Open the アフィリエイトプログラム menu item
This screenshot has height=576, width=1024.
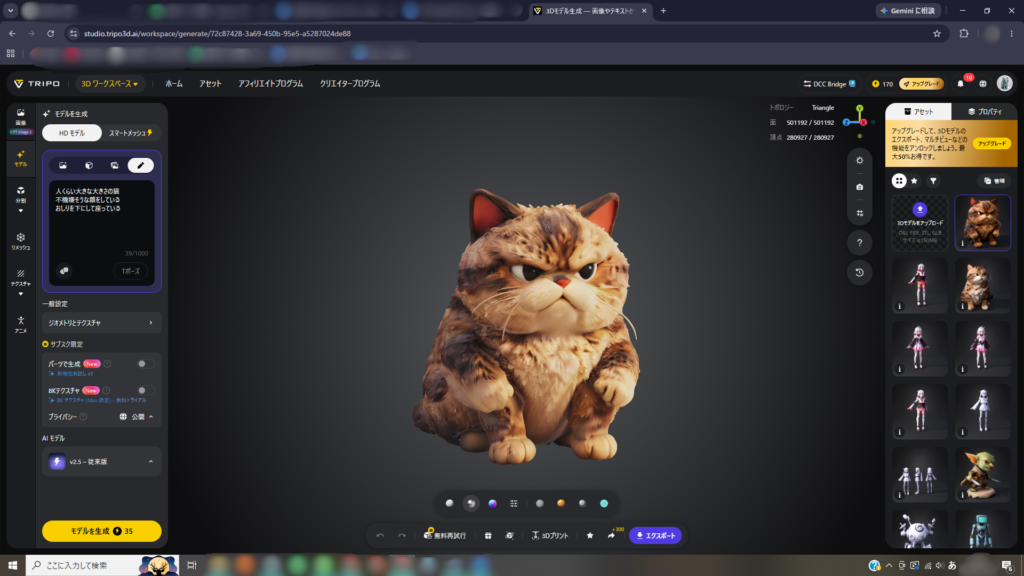click(x=270, y=84)
